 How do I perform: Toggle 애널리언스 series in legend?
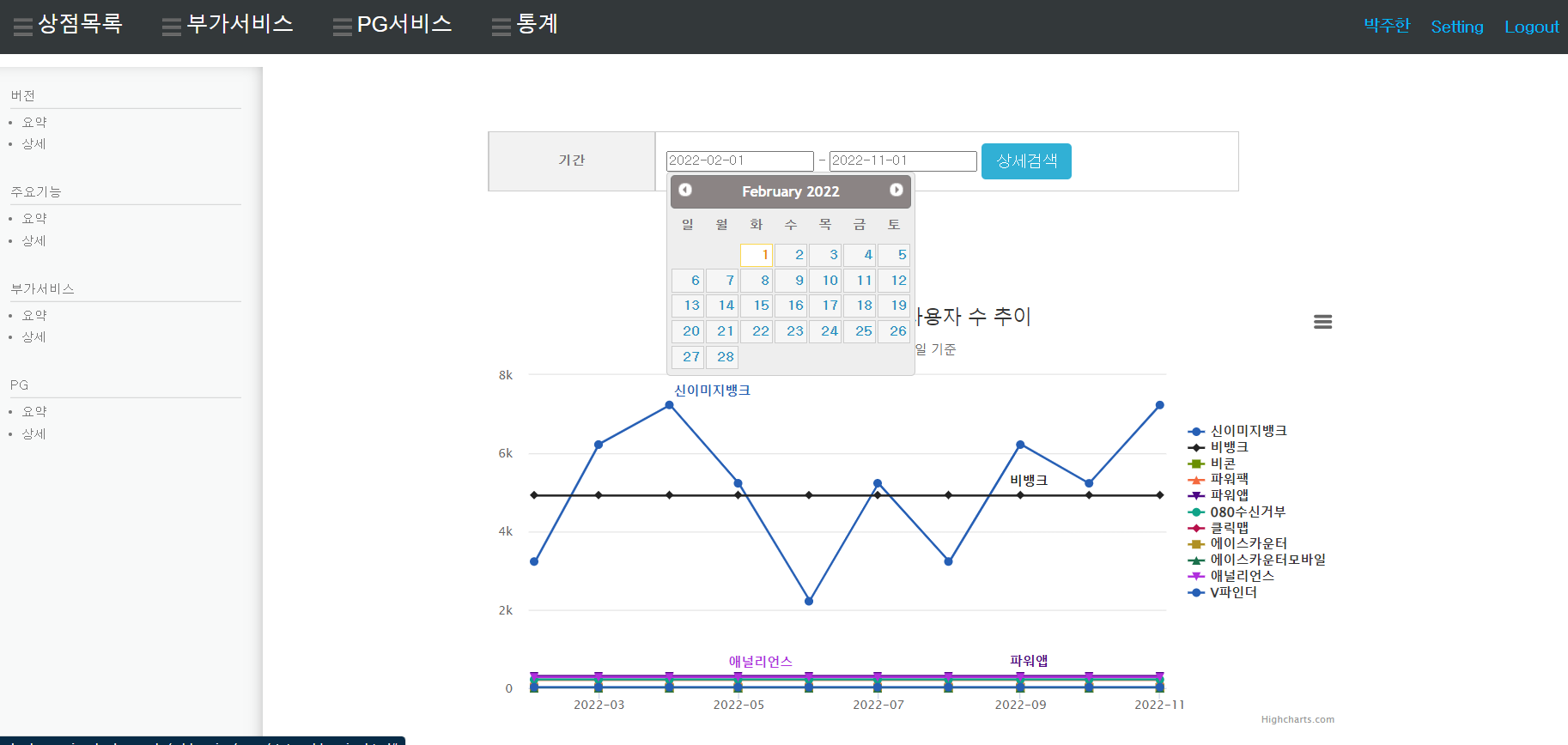1231,576
